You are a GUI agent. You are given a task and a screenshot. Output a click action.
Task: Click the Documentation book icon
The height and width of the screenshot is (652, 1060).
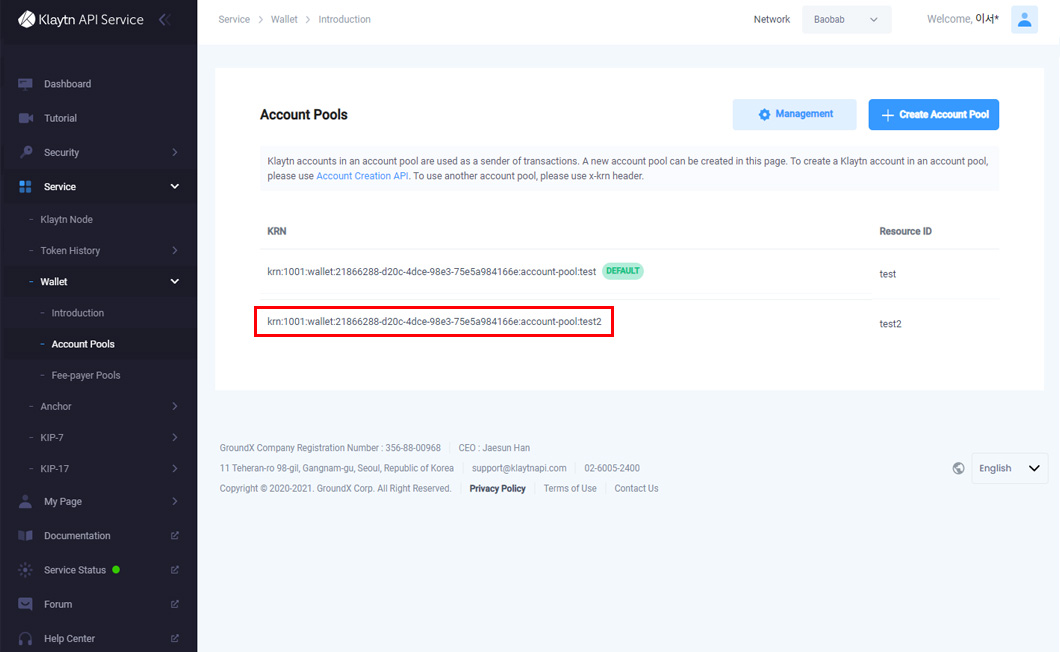tap(25, 536)
